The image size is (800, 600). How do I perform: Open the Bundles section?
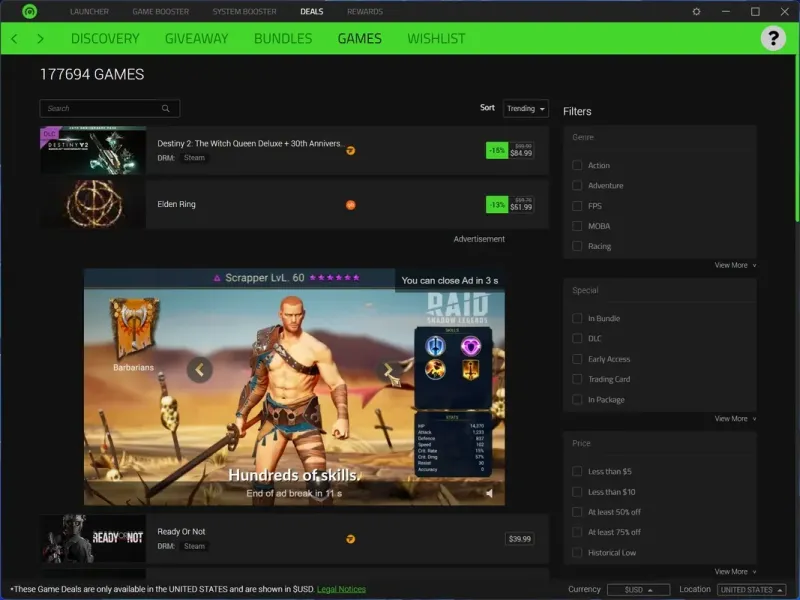[x=283, y=38]
